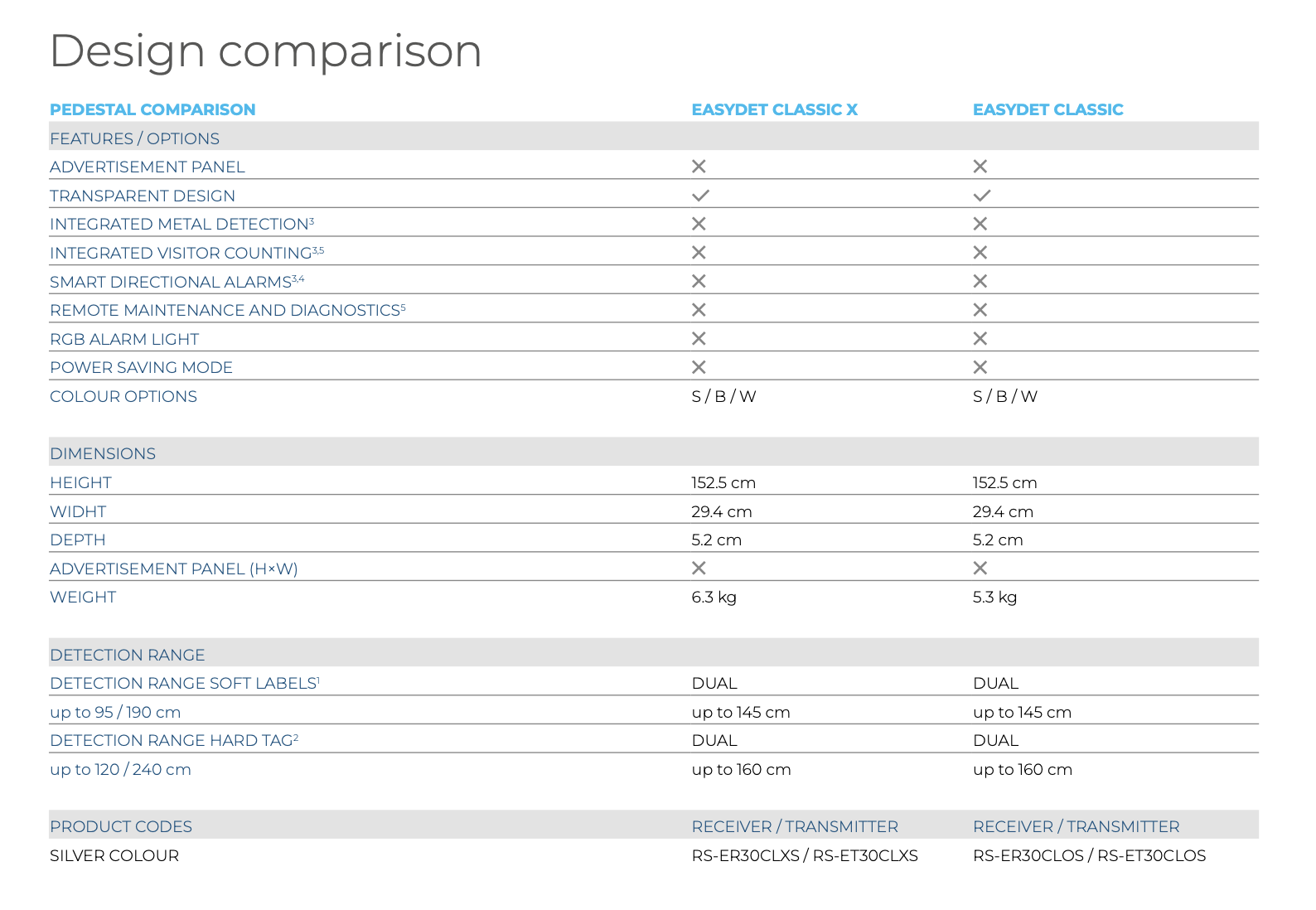Click 'S / B / W' under Easydet Classic
The image size is (1316, 910).
point(1004,396)
